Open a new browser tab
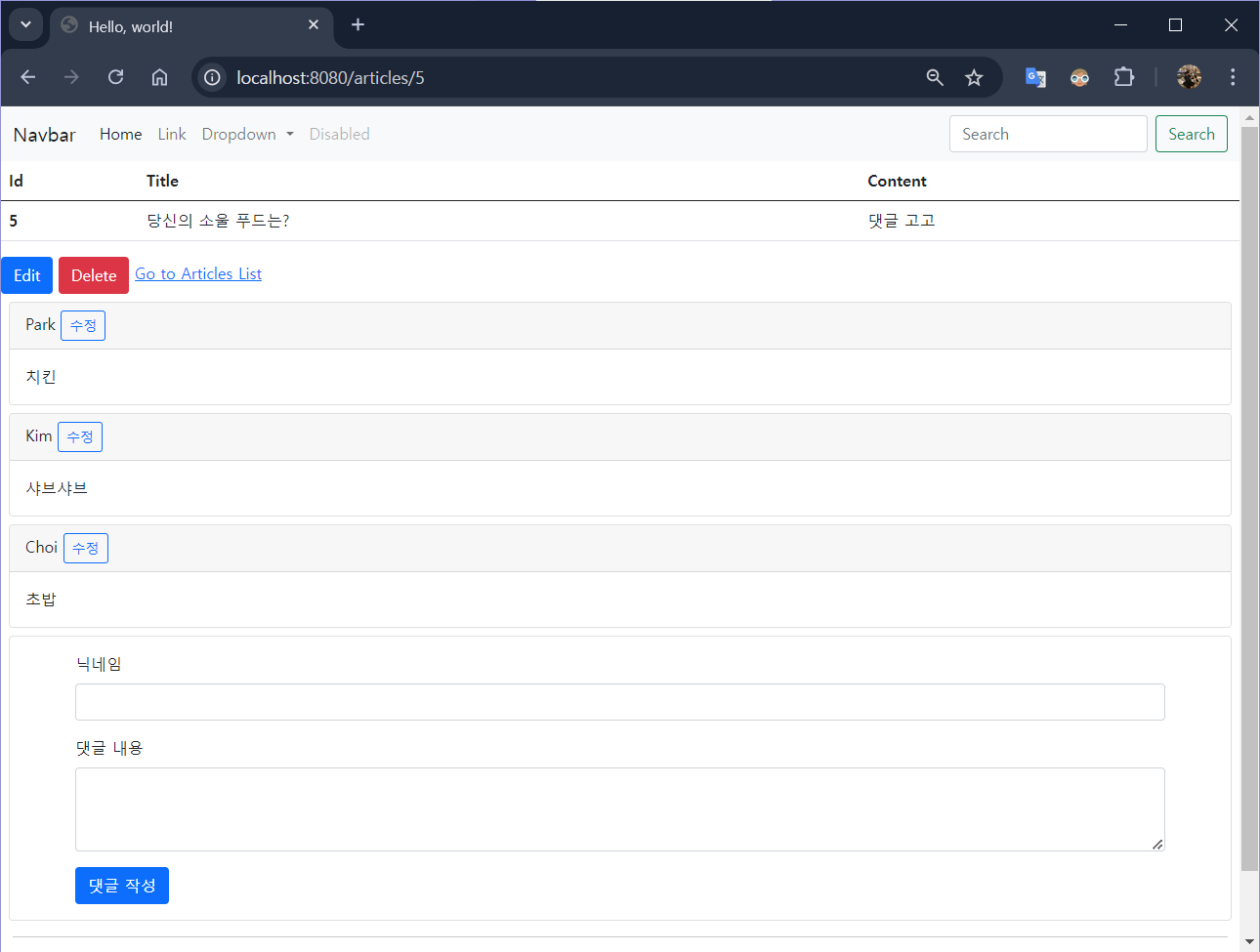1260x952 pixels. [357, 24]
